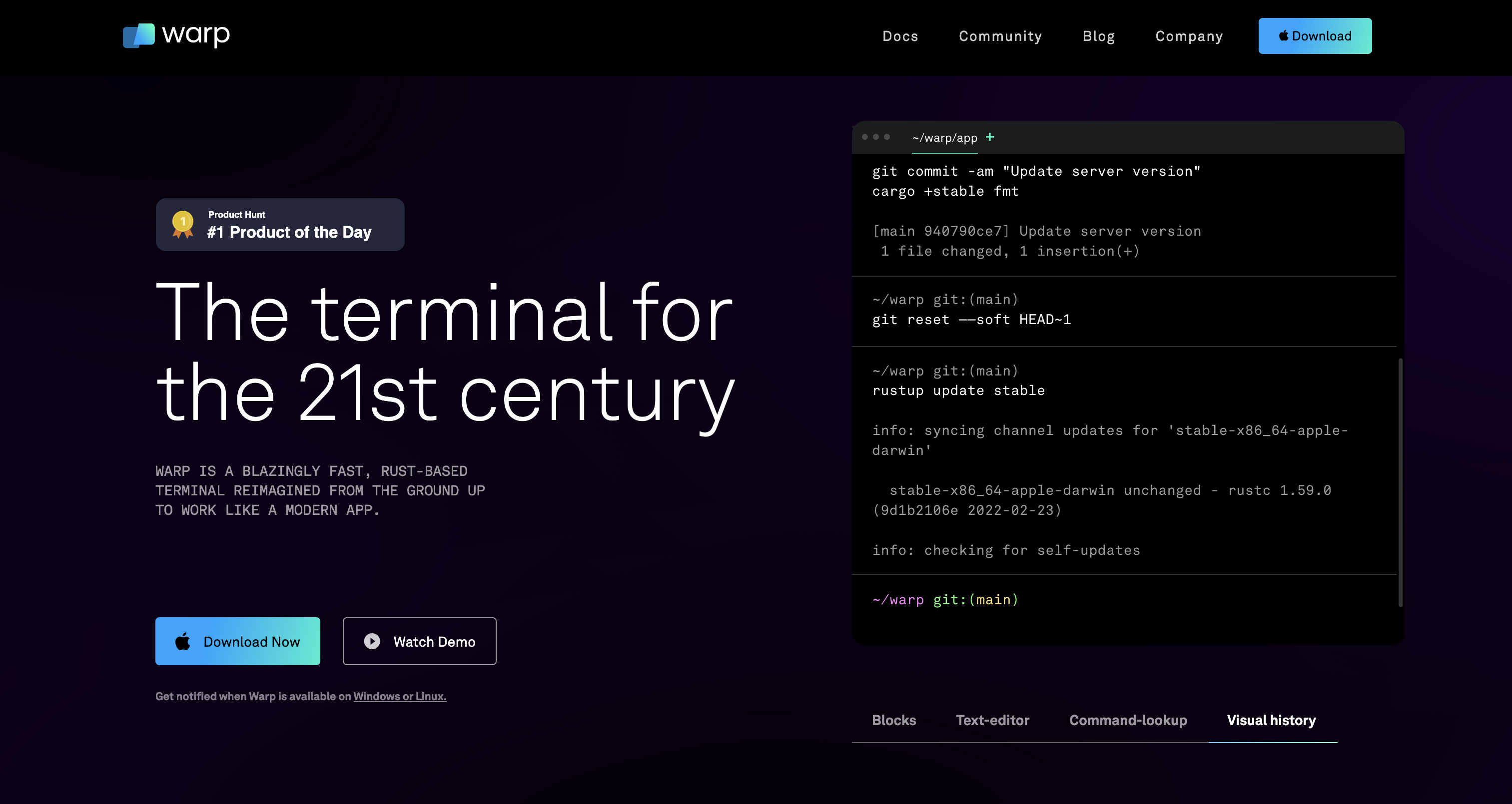The image size is (1512, 804).
Task: Click the '1 file changed, 1 insertion(+)' line
Action: pyautogui.click(x=1009, y=251)
